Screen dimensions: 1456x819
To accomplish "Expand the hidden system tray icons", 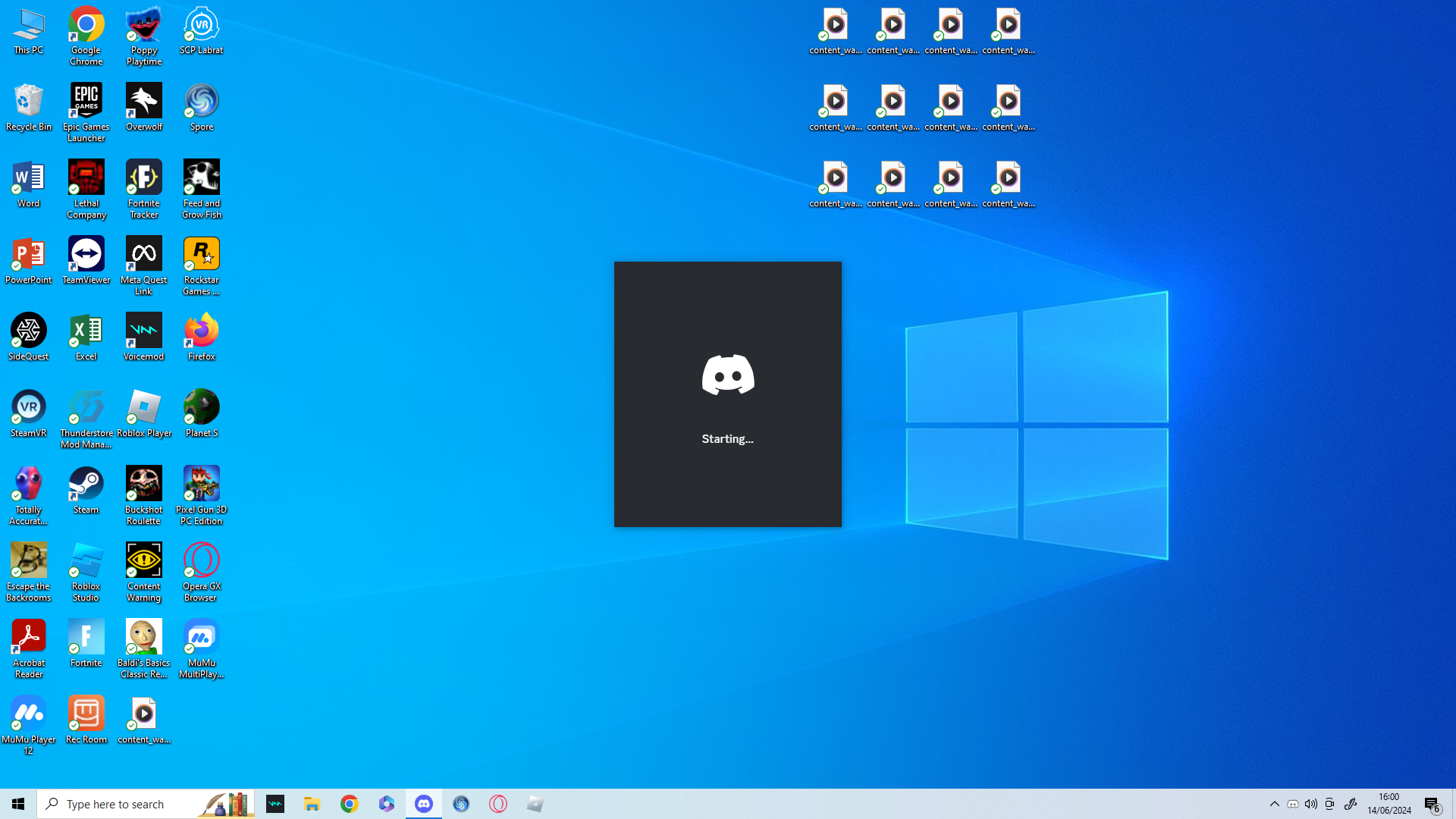I will (x=1274, y=804).
